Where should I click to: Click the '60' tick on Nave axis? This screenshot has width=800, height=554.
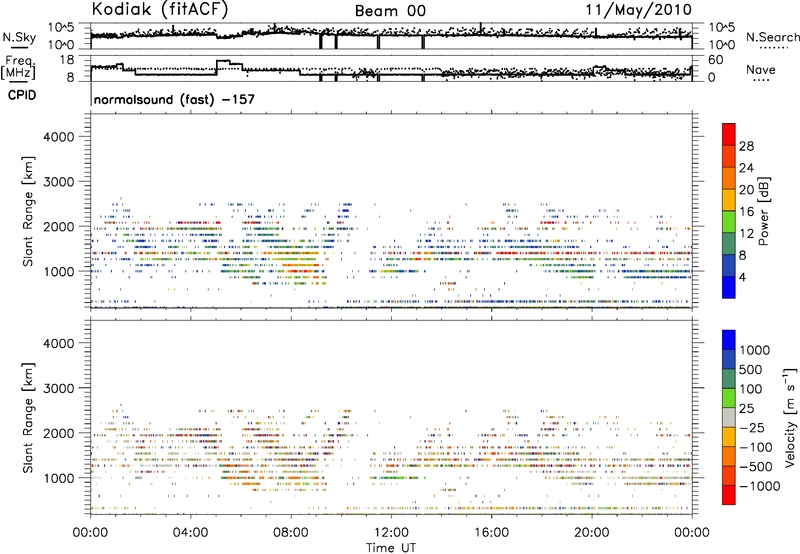tap(716, 60)
